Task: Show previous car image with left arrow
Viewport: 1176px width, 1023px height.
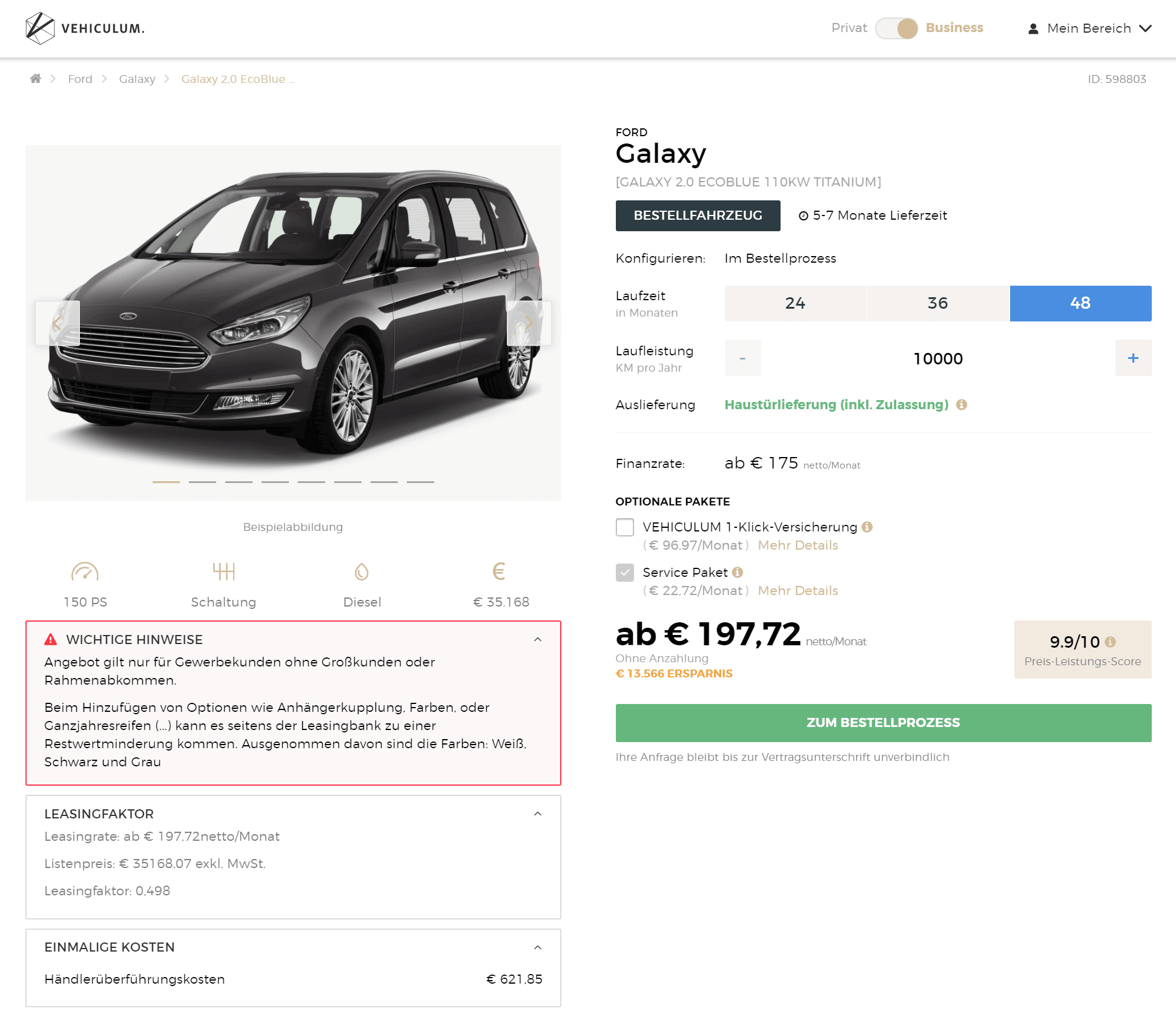Action: tap(58, 323)
